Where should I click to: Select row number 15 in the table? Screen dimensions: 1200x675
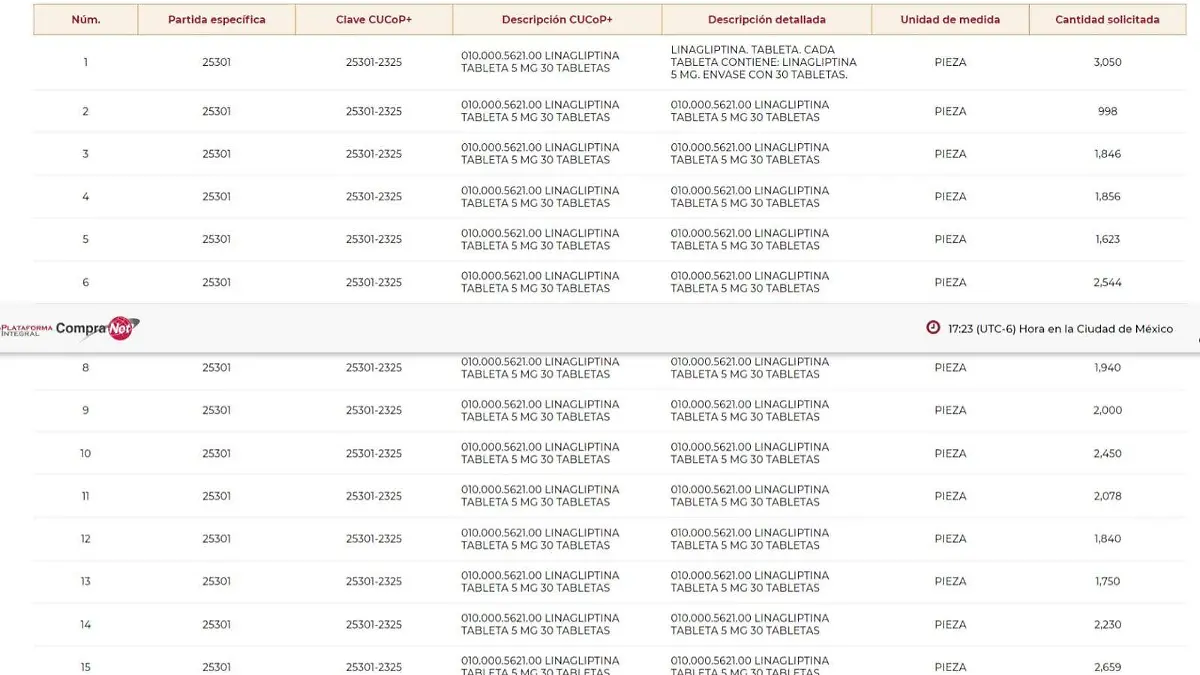coord(85,667)
